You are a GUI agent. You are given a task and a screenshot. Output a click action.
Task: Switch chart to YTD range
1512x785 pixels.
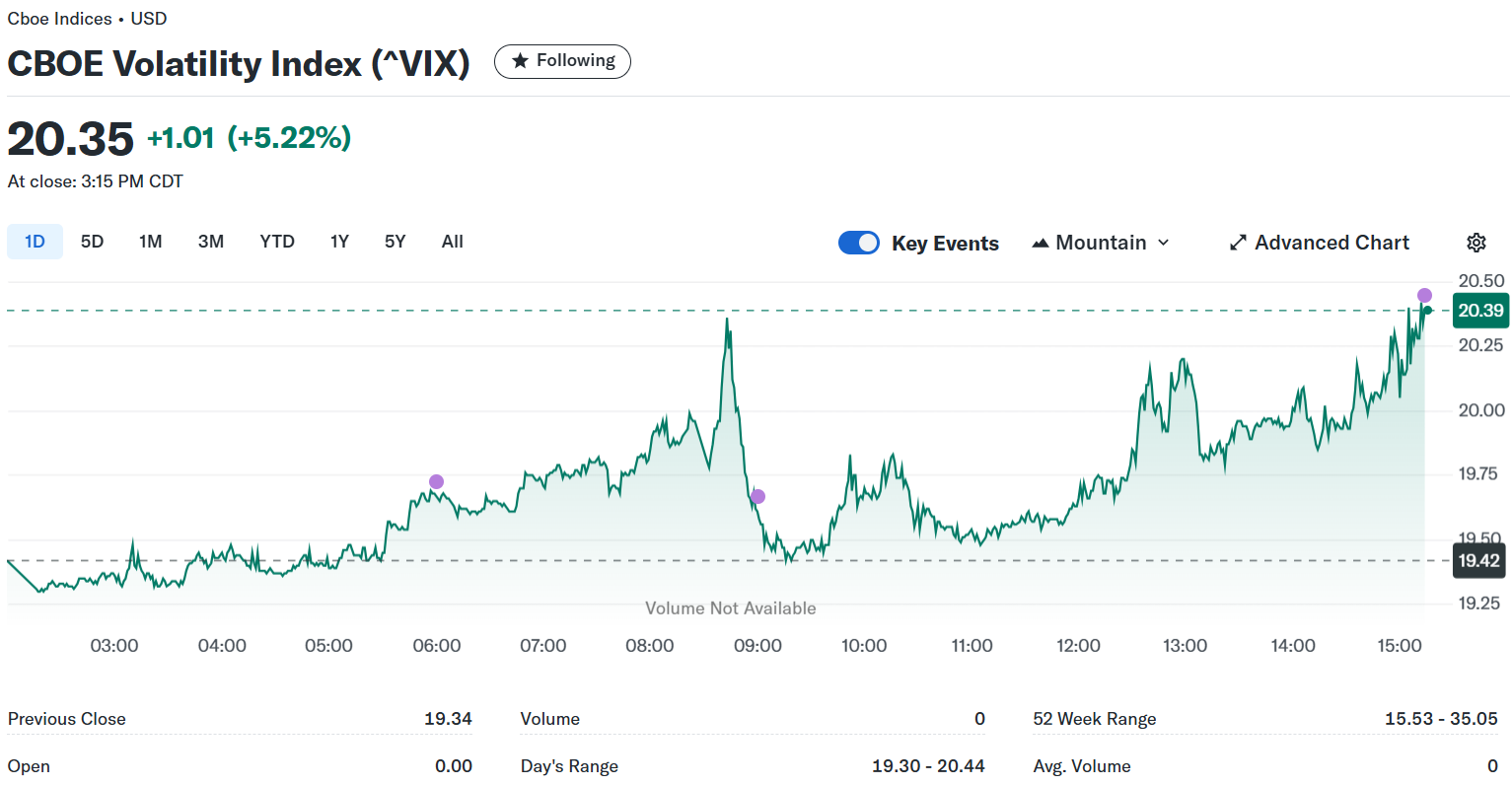(x=277, y=242)
